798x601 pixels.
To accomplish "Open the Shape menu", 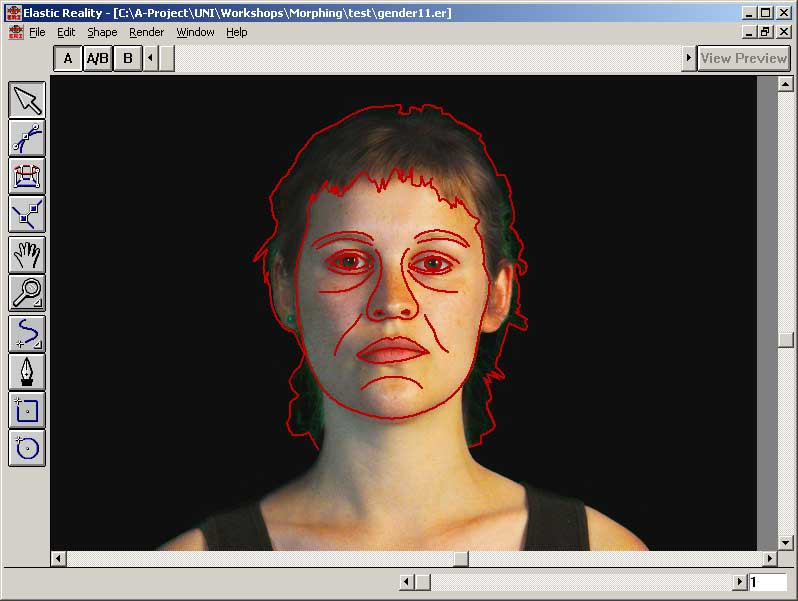I will [102, 32].
